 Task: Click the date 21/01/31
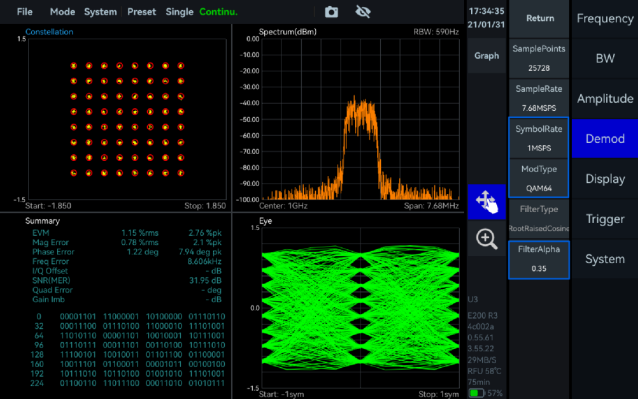[x=486, y=24]
